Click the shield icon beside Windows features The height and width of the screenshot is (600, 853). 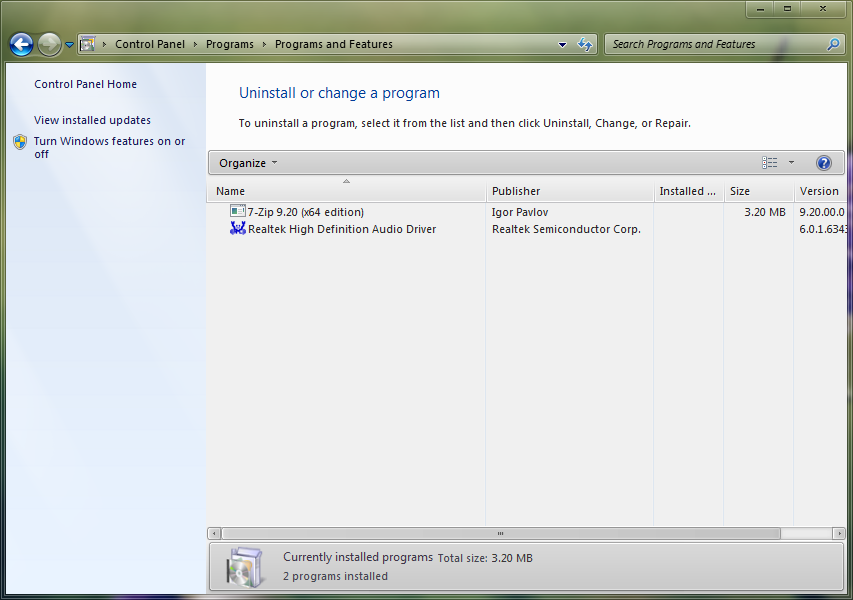20,142
